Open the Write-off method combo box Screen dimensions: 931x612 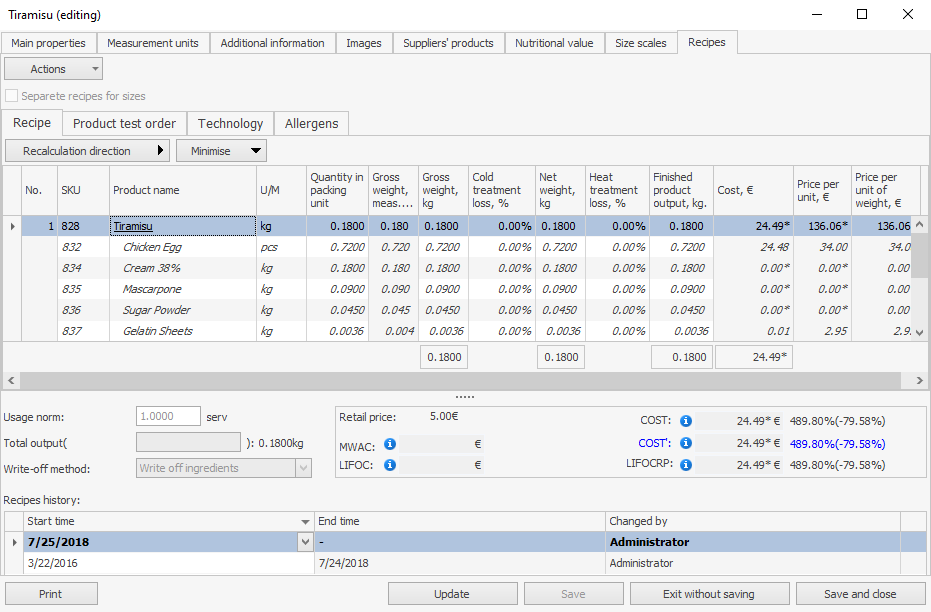coord(224,468)
